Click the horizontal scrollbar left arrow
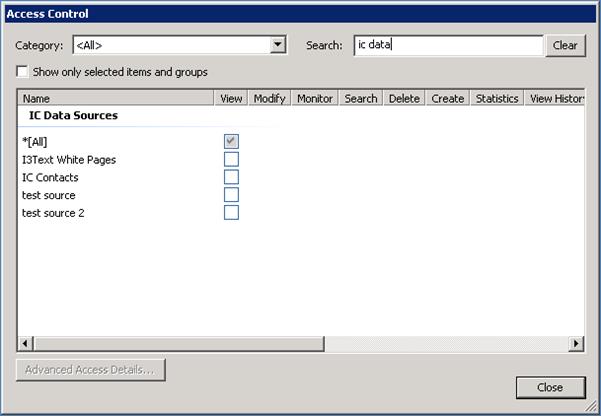This screenshot has height=416, width=601. coord(25,343)
